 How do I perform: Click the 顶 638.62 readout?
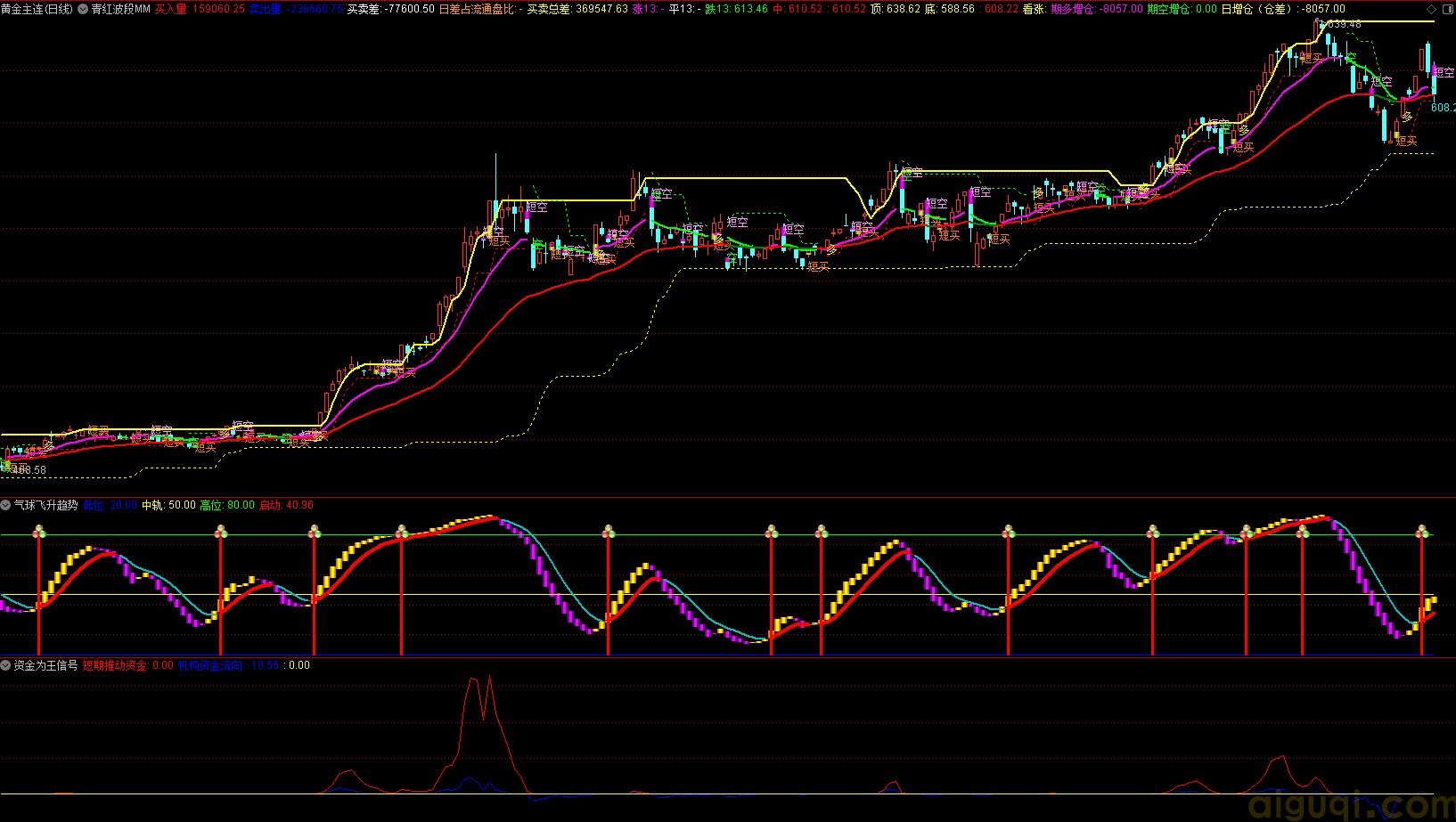point(896,9)
